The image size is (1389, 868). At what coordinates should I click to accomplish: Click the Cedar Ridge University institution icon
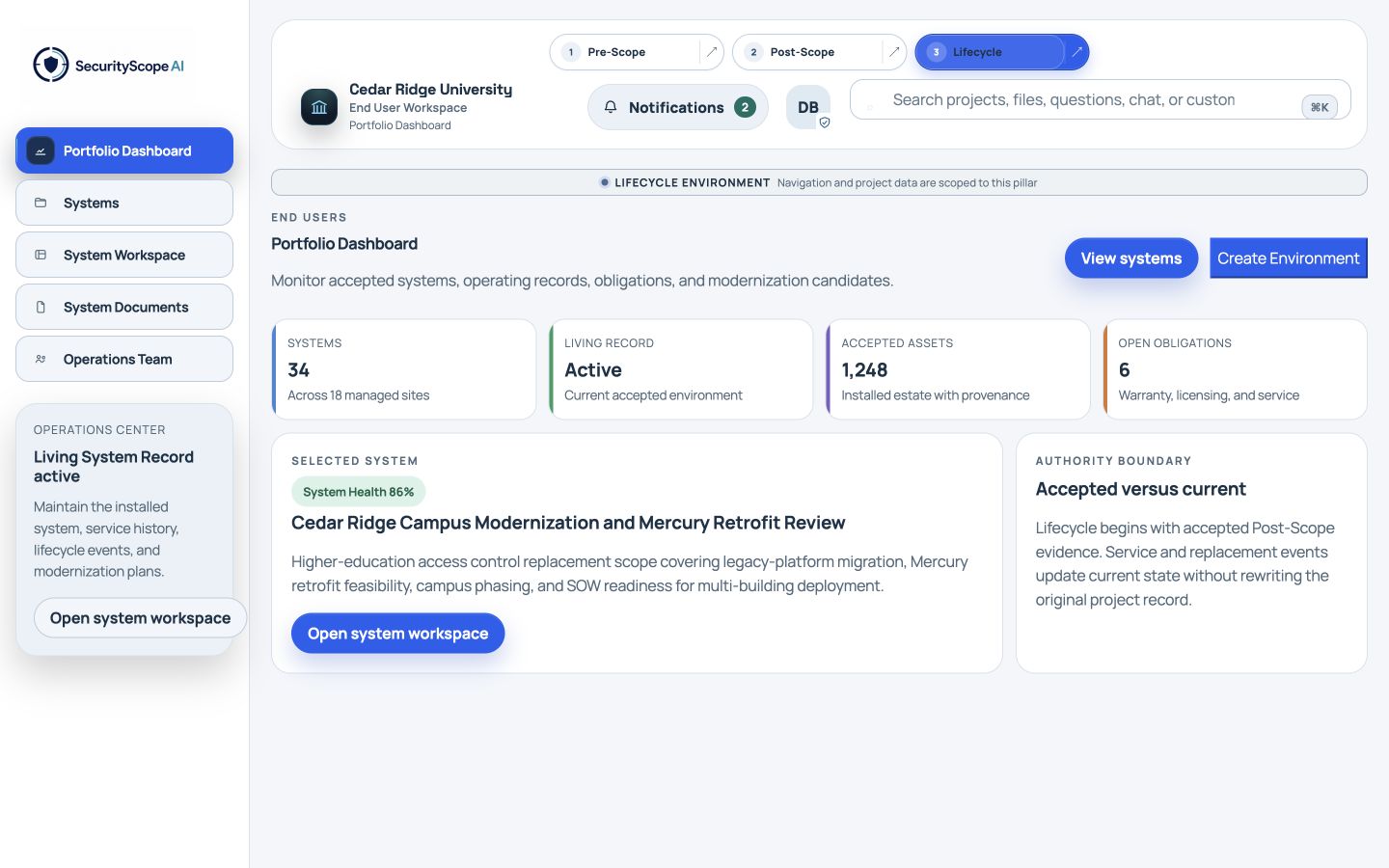[319, 107]
